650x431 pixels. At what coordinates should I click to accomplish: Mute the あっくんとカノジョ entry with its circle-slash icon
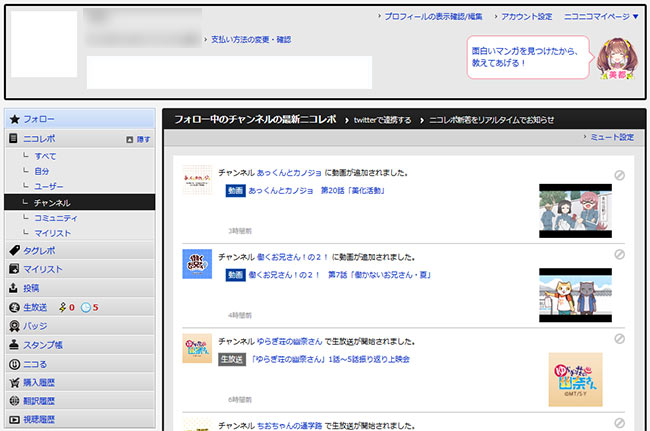click(619, 175)
